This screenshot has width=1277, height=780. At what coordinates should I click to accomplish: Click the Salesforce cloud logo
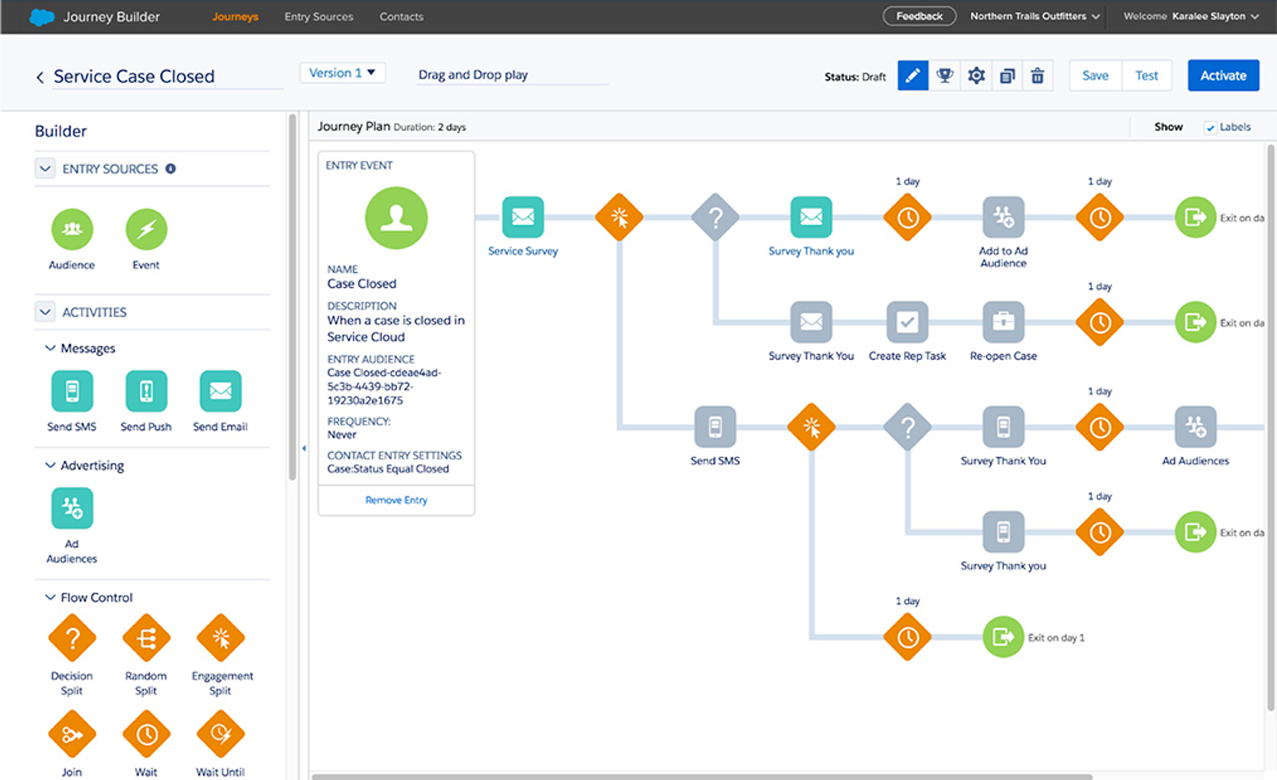pos(41,17)
